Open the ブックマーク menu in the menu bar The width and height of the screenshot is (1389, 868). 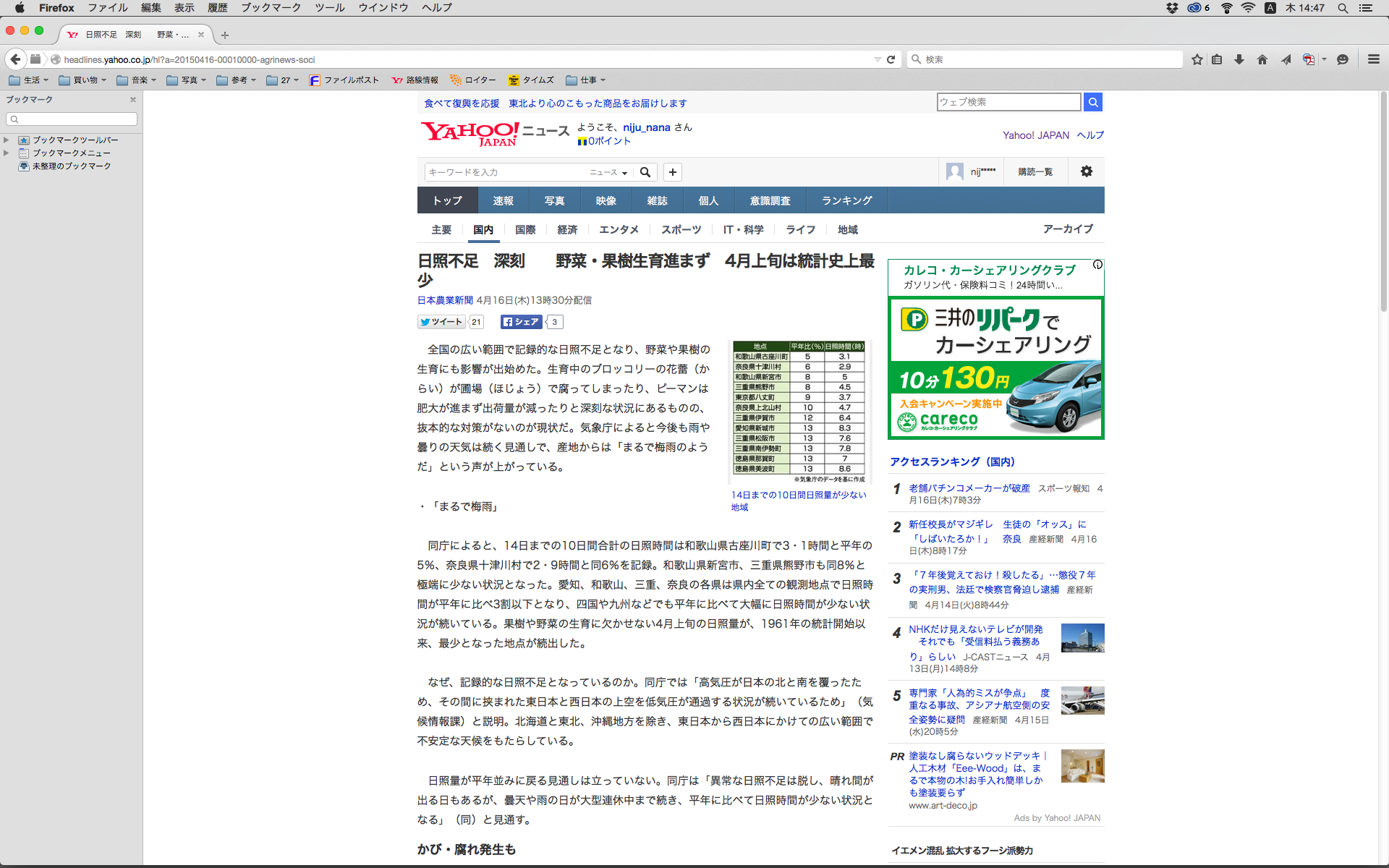pos(271,8)
